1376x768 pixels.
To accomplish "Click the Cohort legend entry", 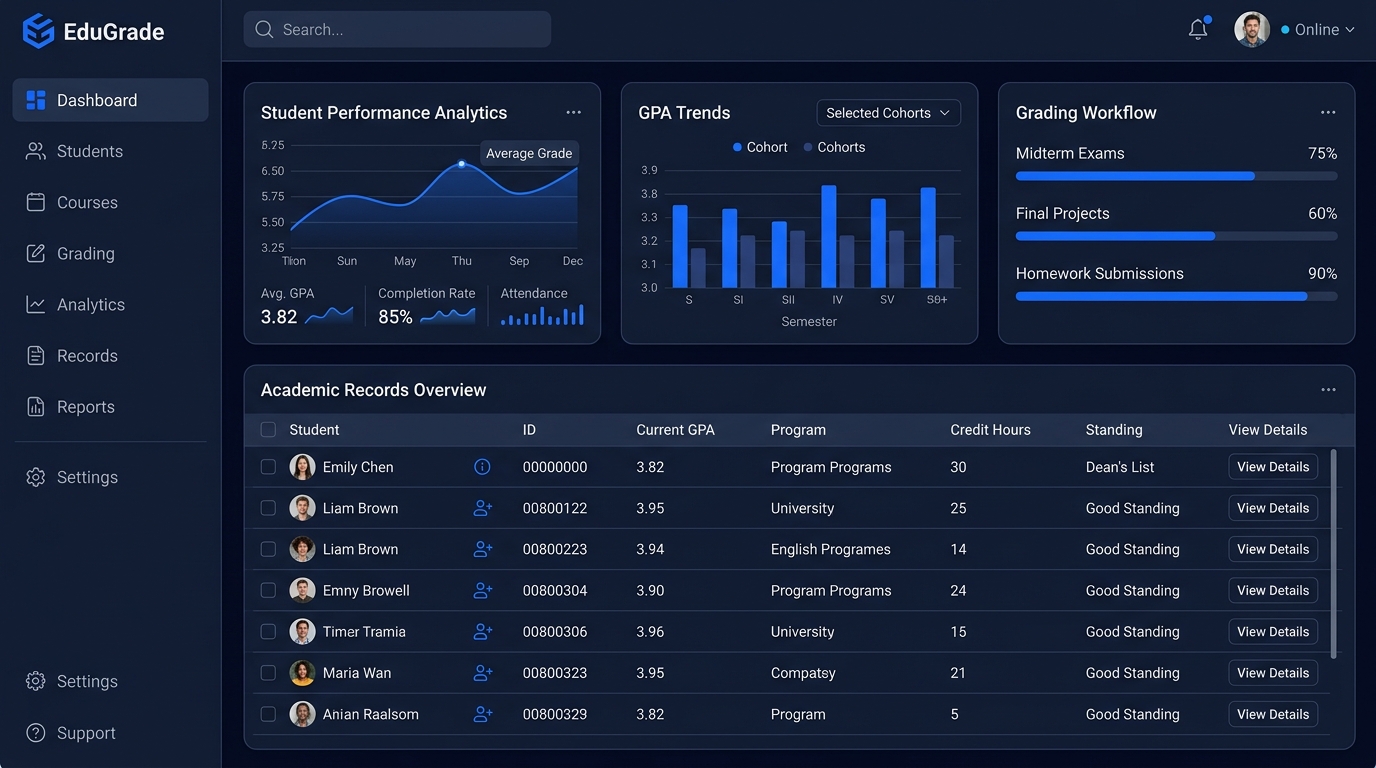I will (x=760, y=147).
